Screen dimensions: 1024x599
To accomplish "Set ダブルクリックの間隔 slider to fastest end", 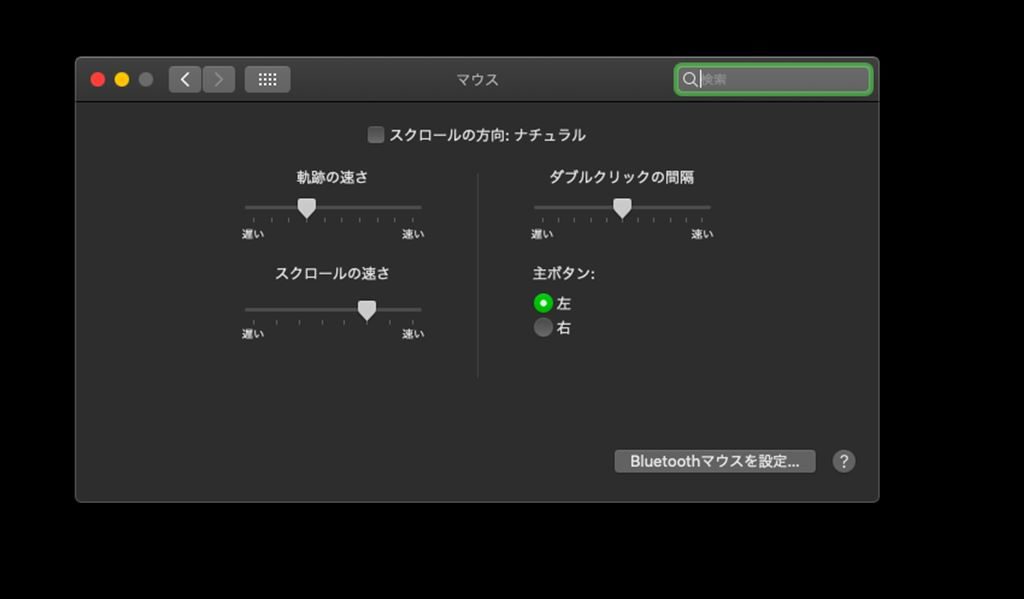I will [709, 208].
